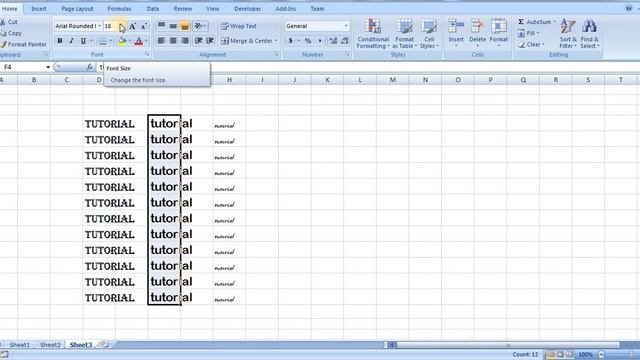Click Decrease Indent icon
The image size is (640, 360).
pyautogui.click(x=198, y=41)
